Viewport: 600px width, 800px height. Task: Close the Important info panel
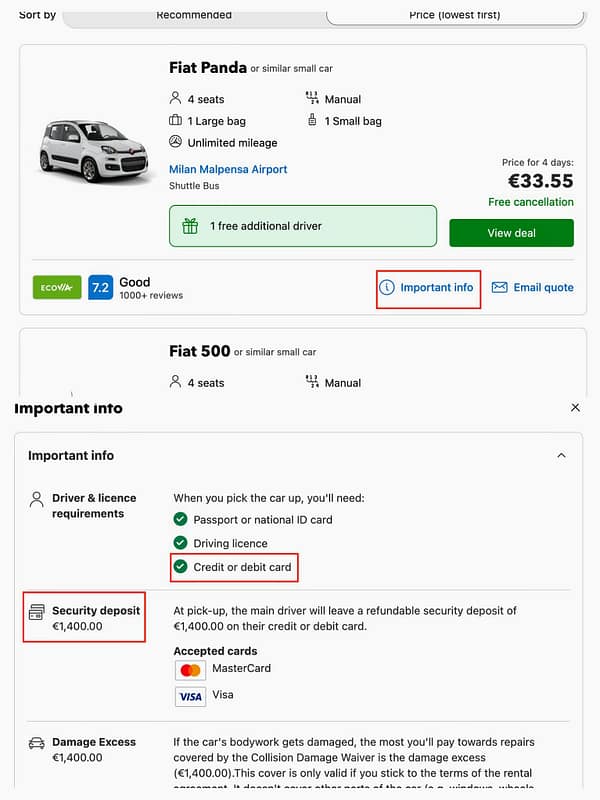pos(575,408)
